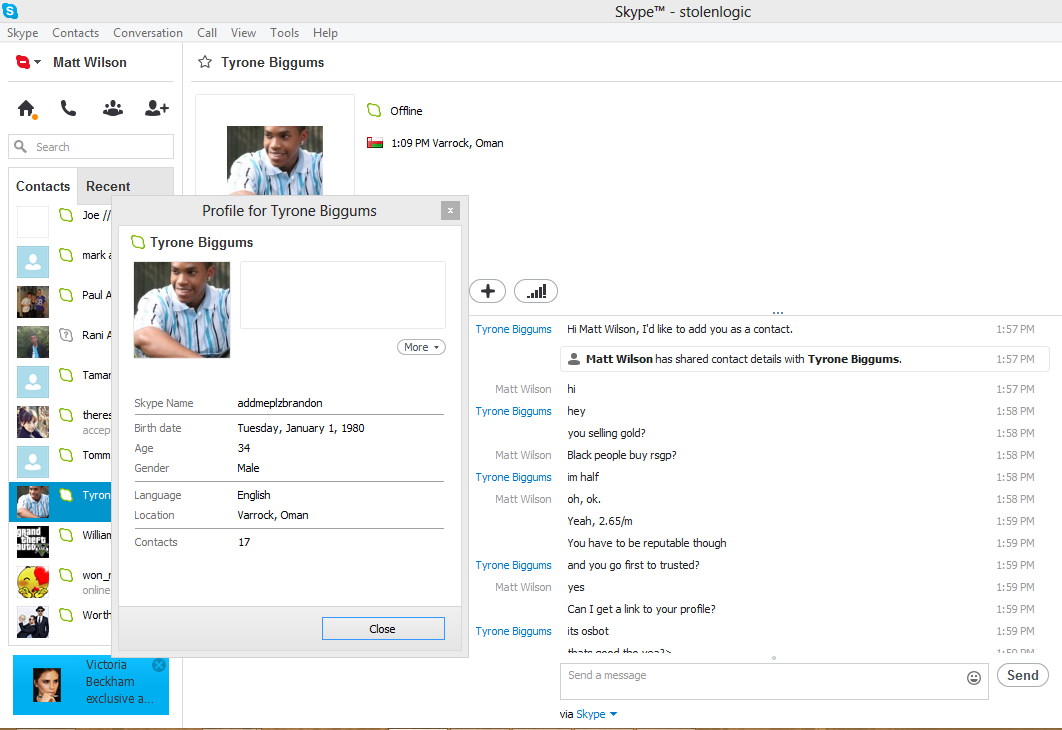Open the Call menu
This screenshot has width=1062, height=730.
207,33
